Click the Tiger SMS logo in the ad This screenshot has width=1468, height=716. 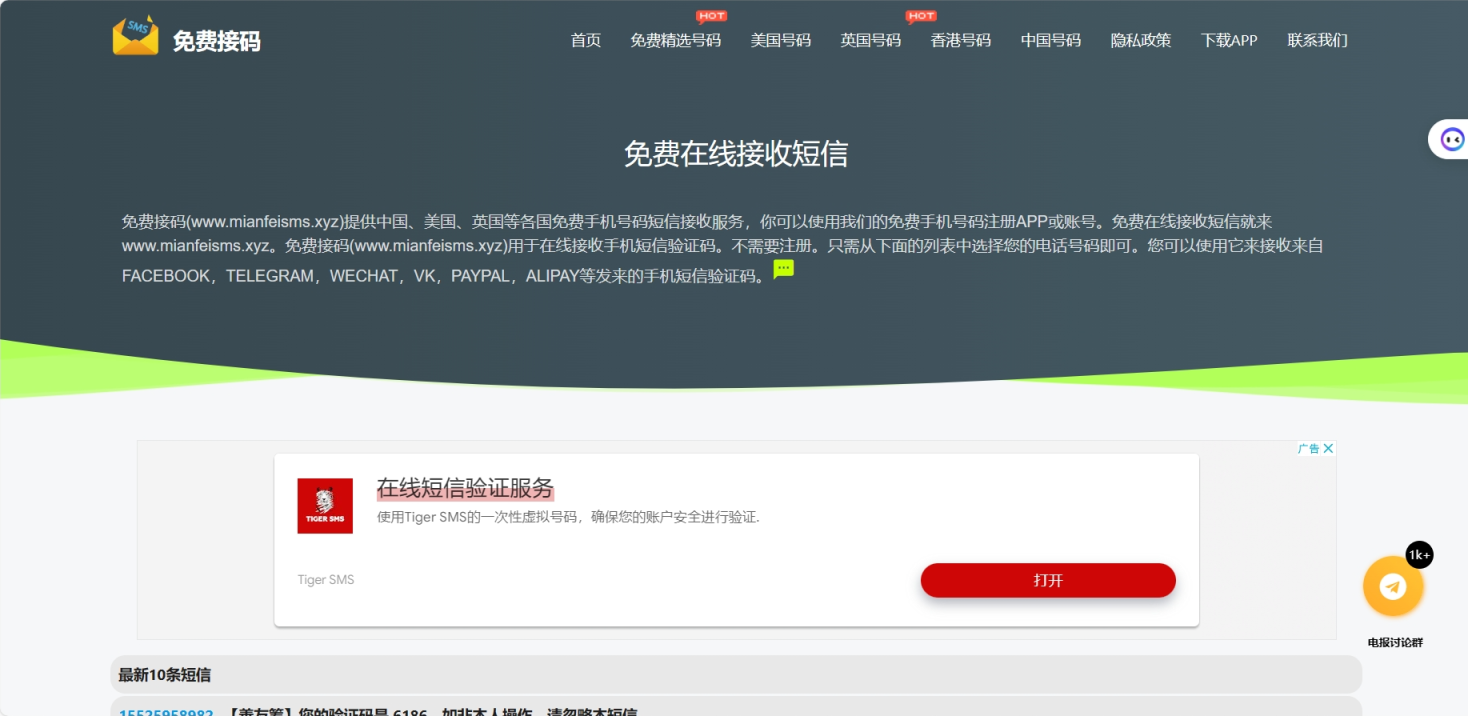(x=324, y=505)
